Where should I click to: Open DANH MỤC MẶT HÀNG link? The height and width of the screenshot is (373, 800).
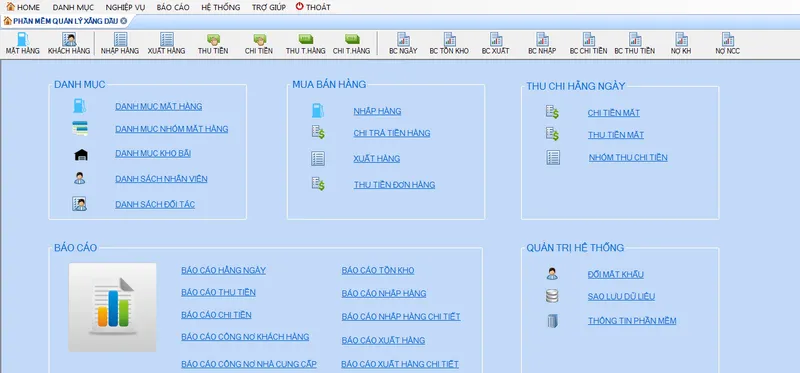click(159, 107)
